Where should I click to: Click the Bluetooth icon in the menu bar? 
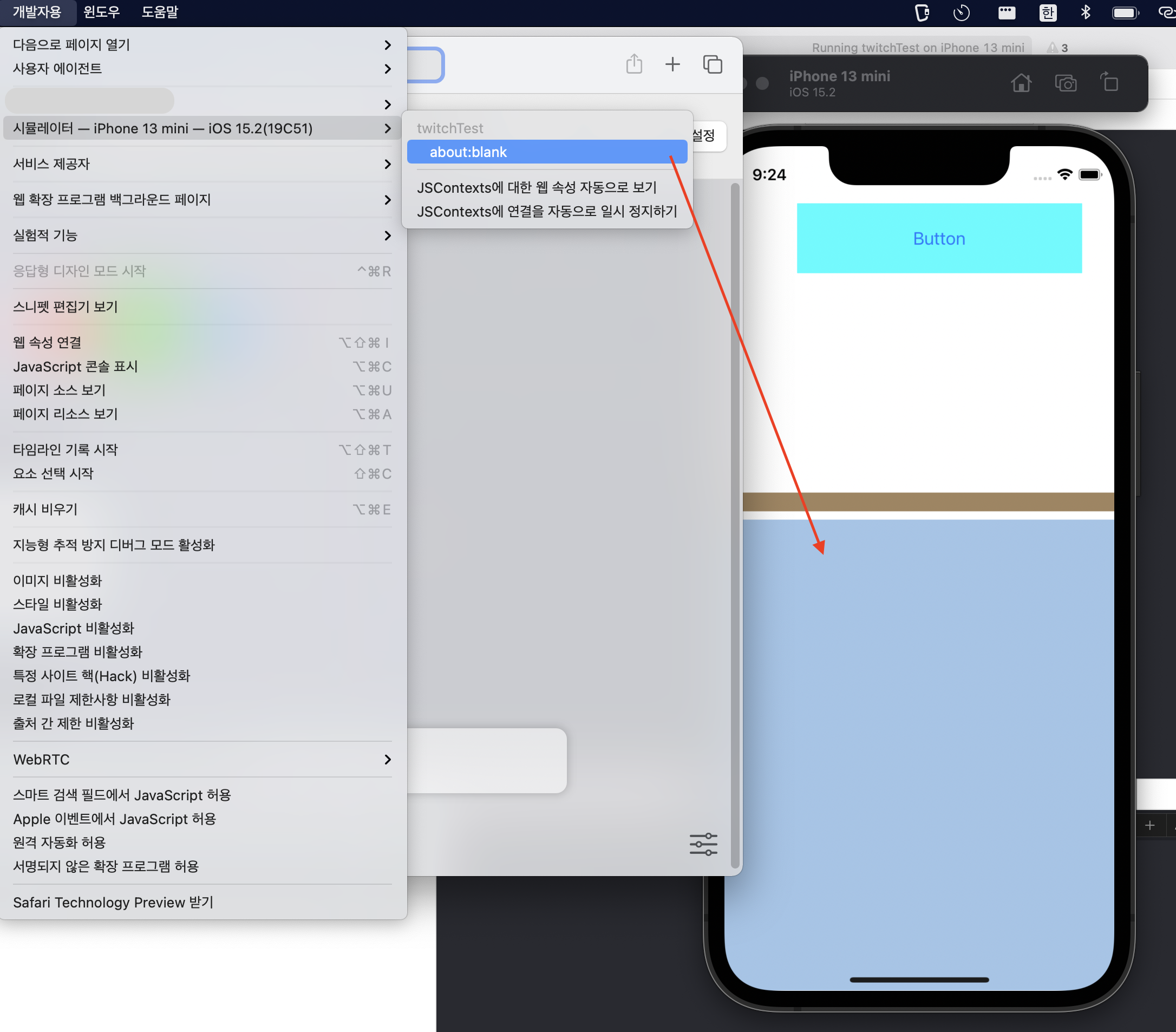[x=1085, y=12]
